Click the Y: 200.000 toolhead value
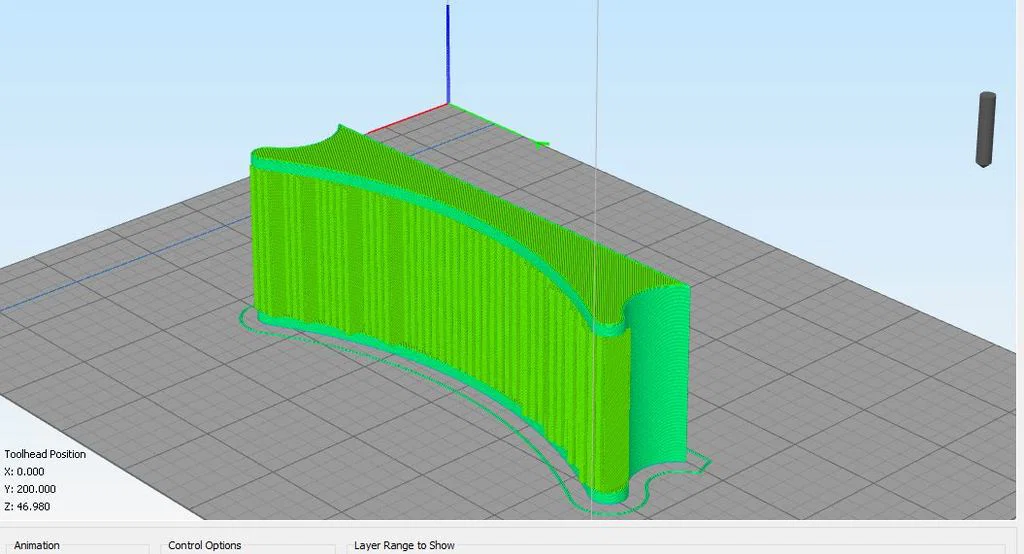Viewport: 1024px width, 554px height. 30,489
